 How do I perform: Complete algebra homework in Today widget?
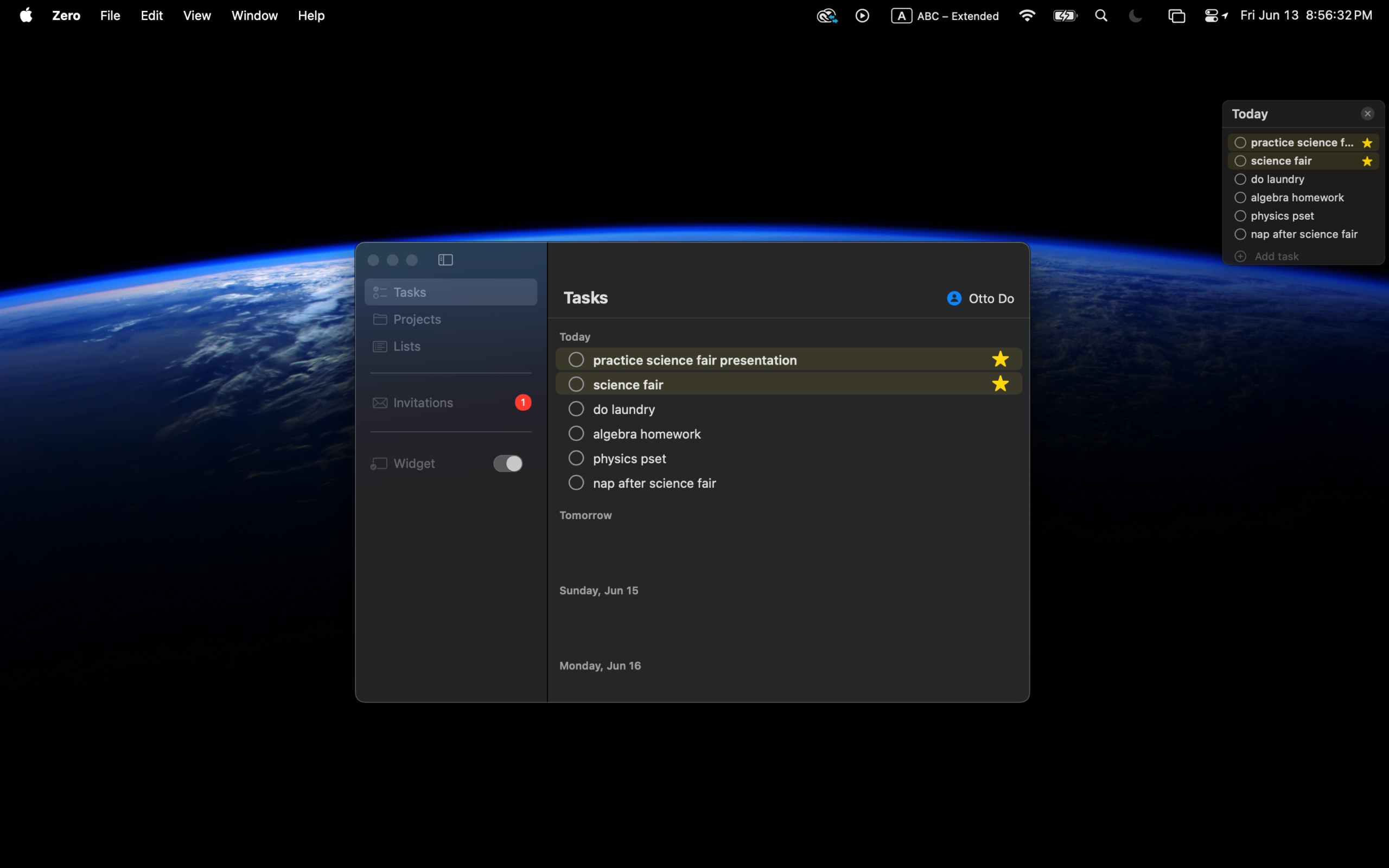point(1240,197)
